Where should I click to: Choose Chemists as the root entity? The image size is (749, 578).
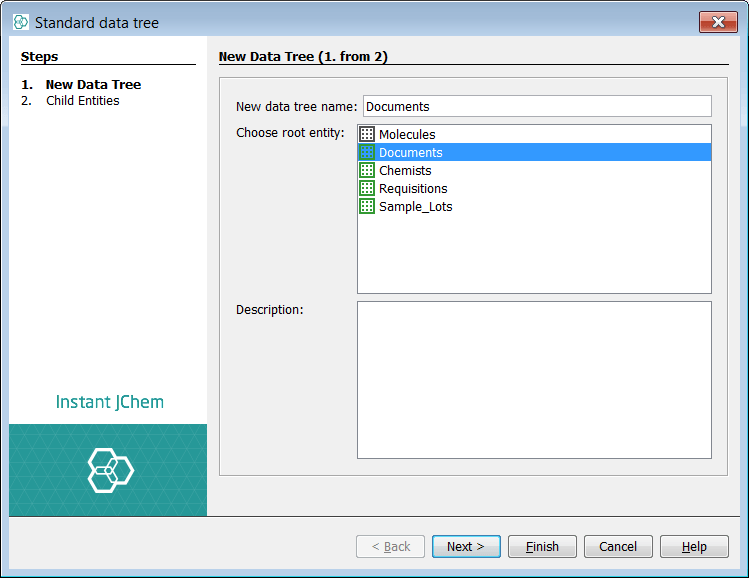point(405,170)
